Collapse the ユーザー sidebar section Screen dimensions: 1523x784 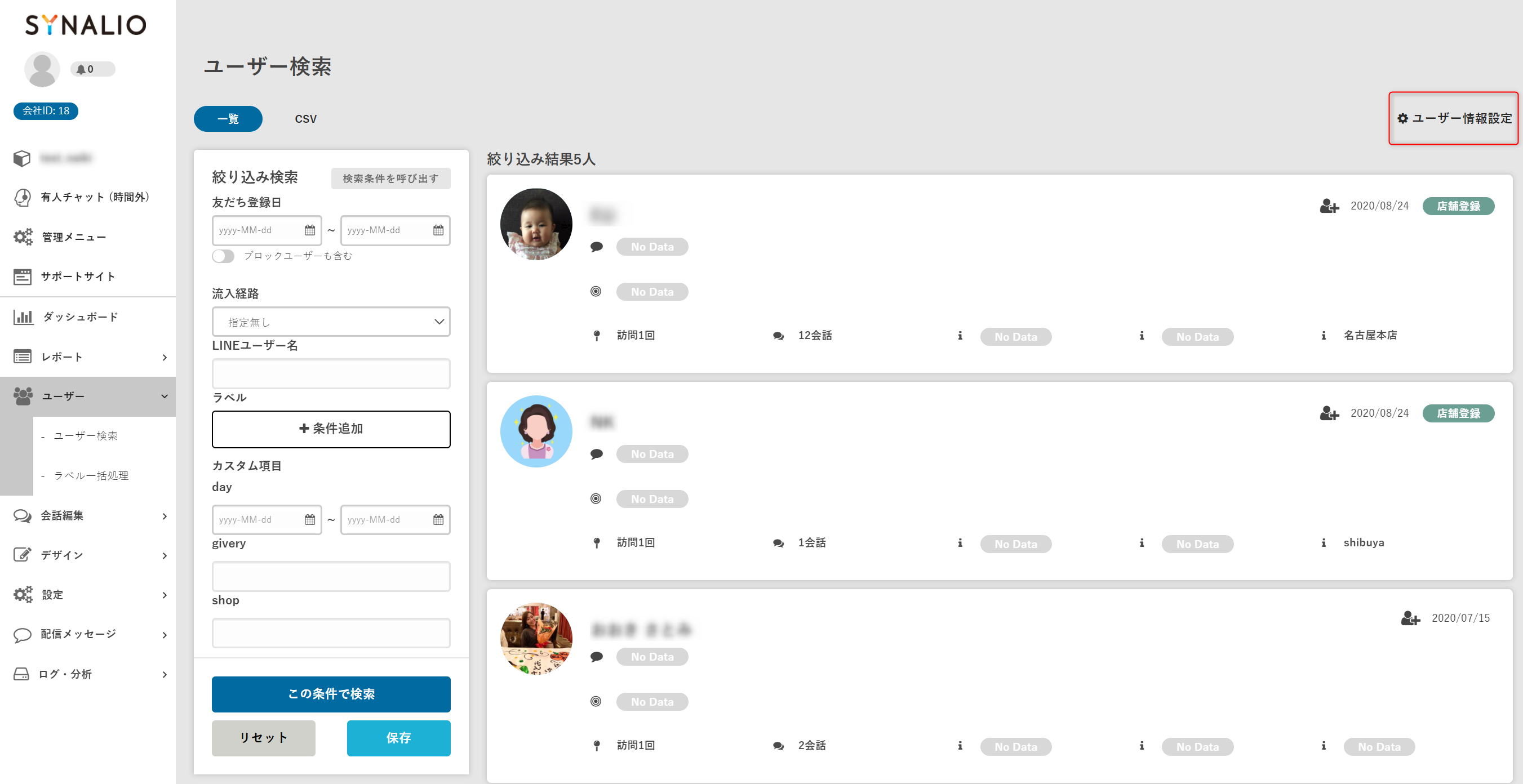click(x=165, y=397)
